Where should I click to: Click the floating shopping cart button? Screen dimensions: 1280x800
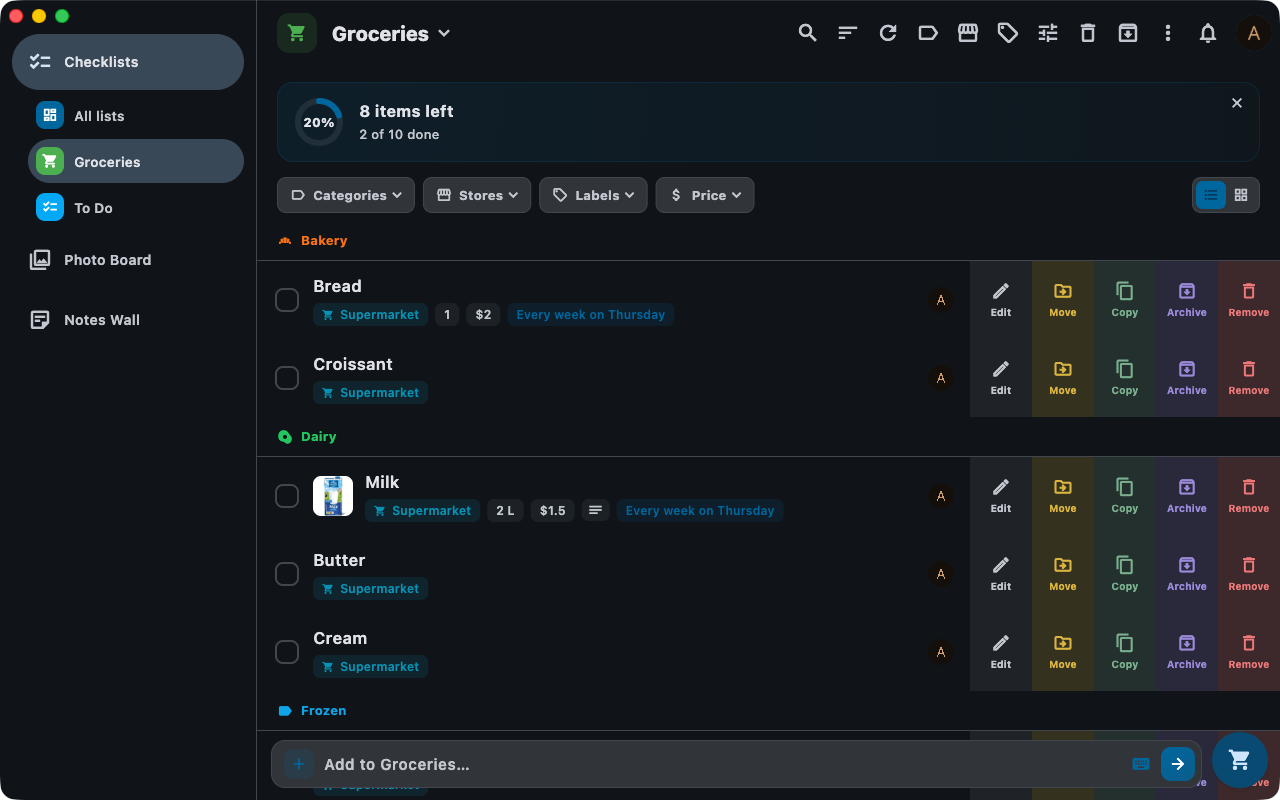(x=1240, y=760)
